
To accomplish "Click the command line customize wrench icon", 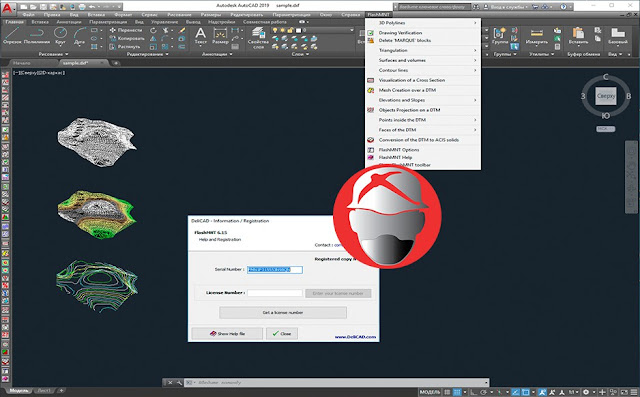I will 179,382.
